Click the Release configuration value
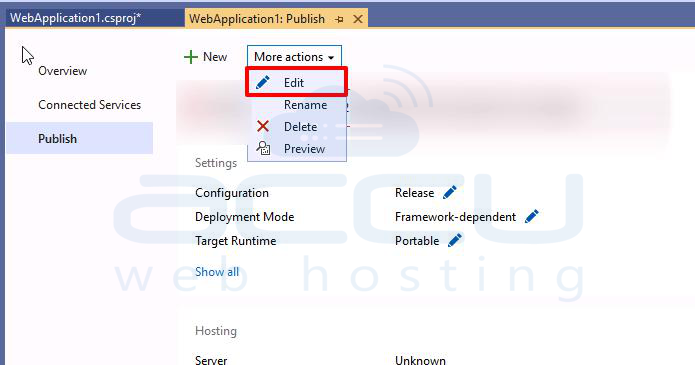 click(414, 193)
